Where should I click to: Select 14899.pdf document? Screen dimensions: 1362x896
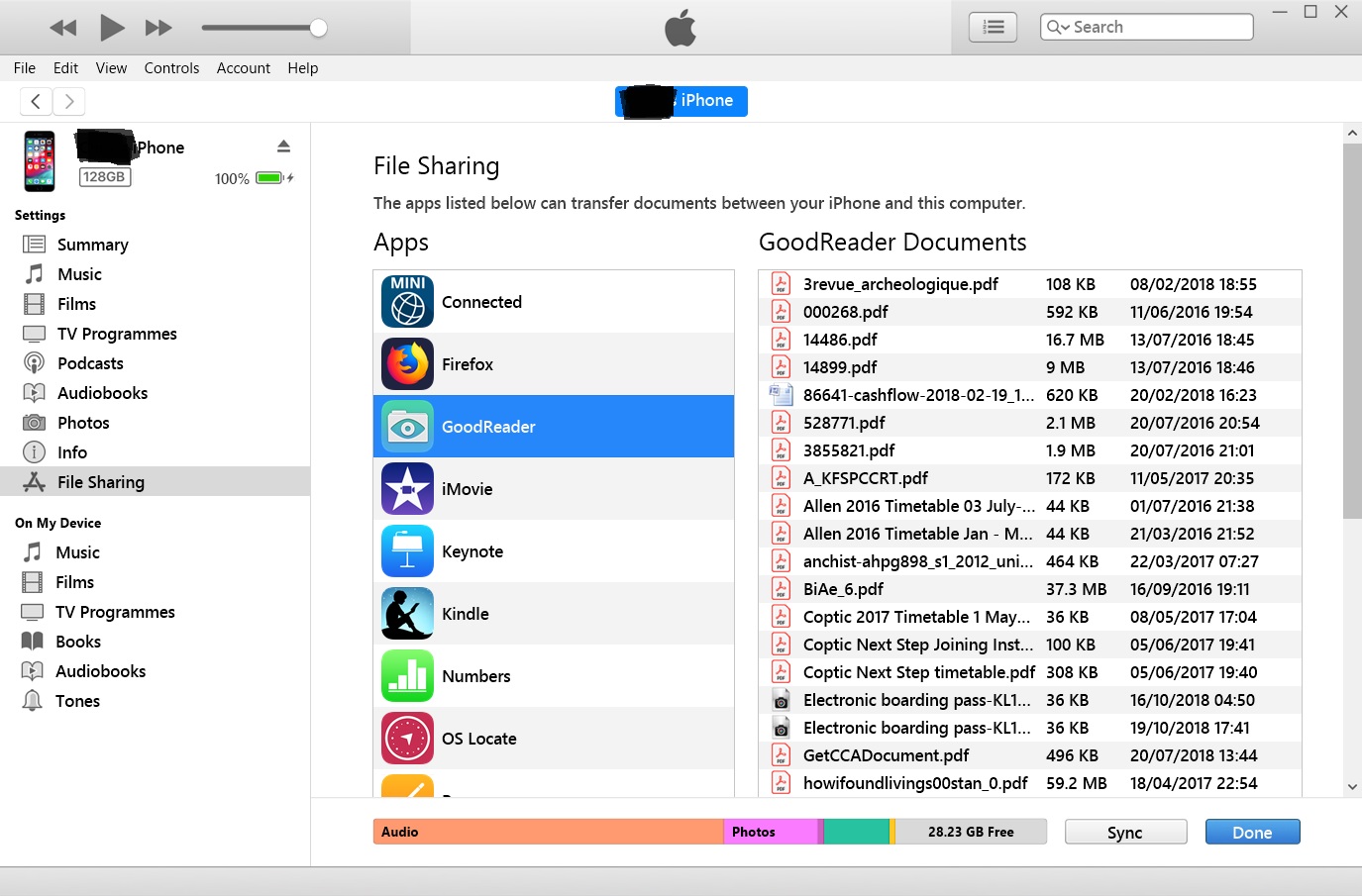(x=1030, y=367)
